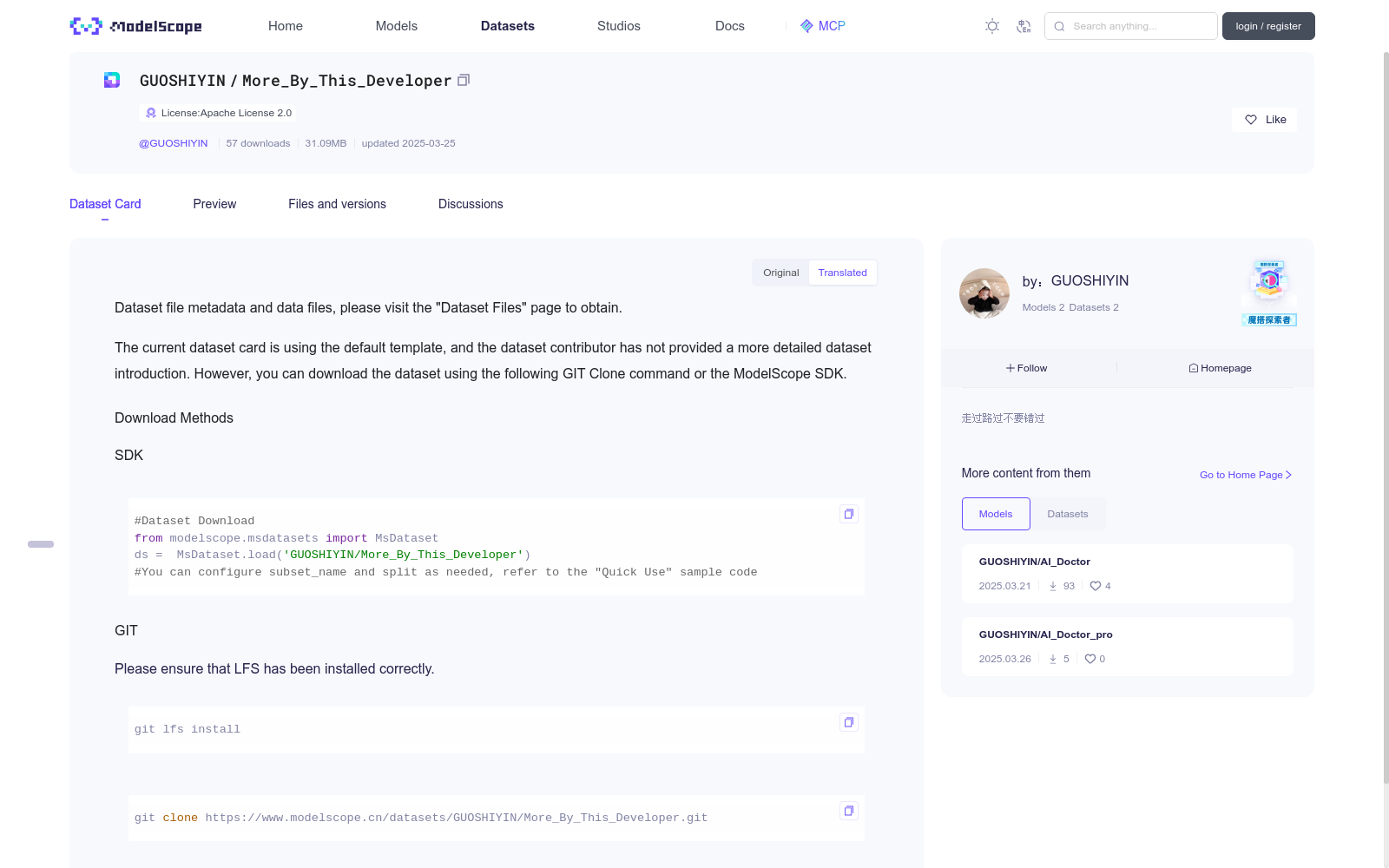Switch to the Translated card text
This screenshot has height=868, width=1389.
[842, 273]
